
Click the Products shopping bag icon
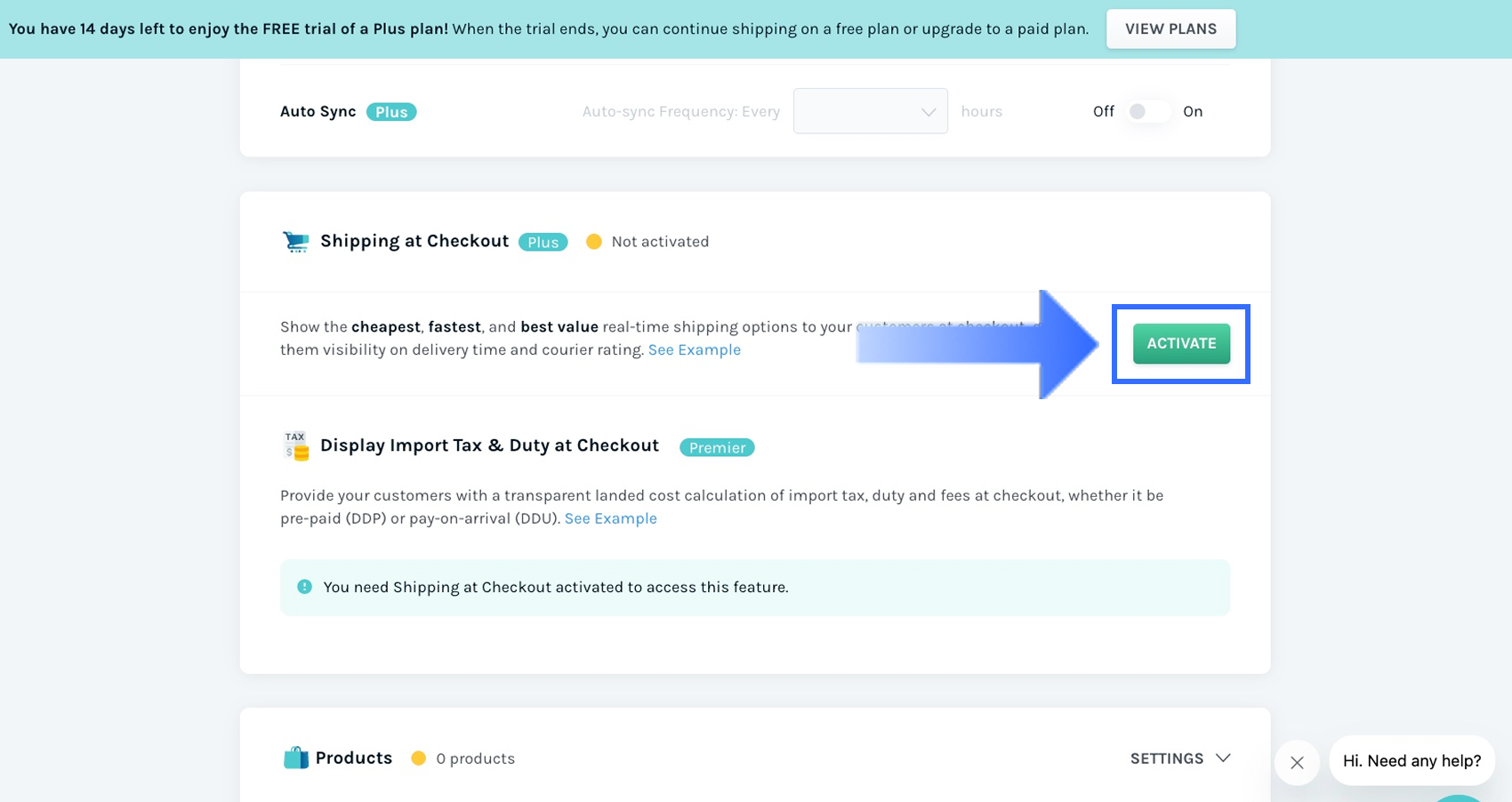[295, 758]
